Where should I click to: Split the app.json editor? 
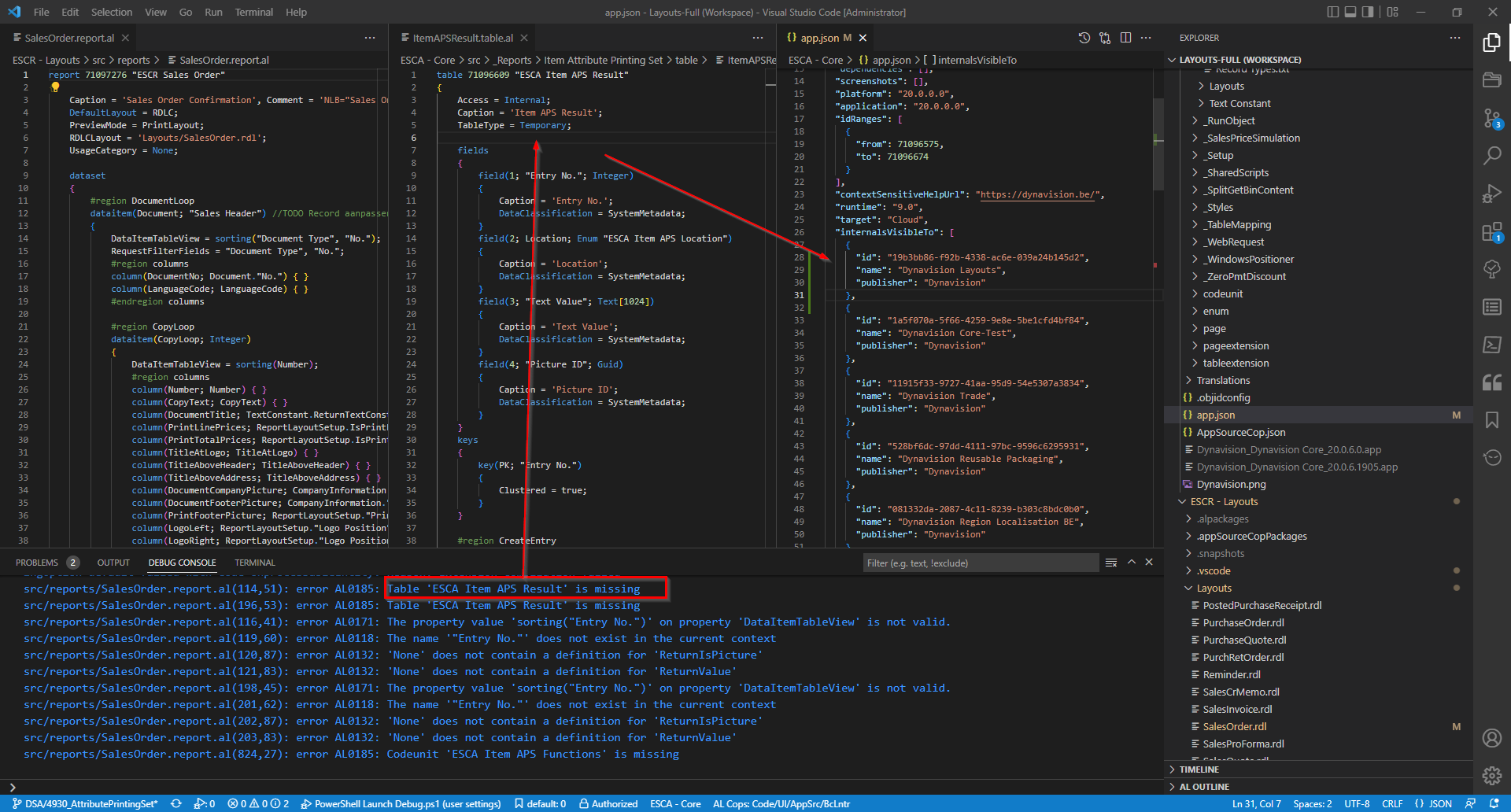pyautogui.click(x=1126, y=37)
